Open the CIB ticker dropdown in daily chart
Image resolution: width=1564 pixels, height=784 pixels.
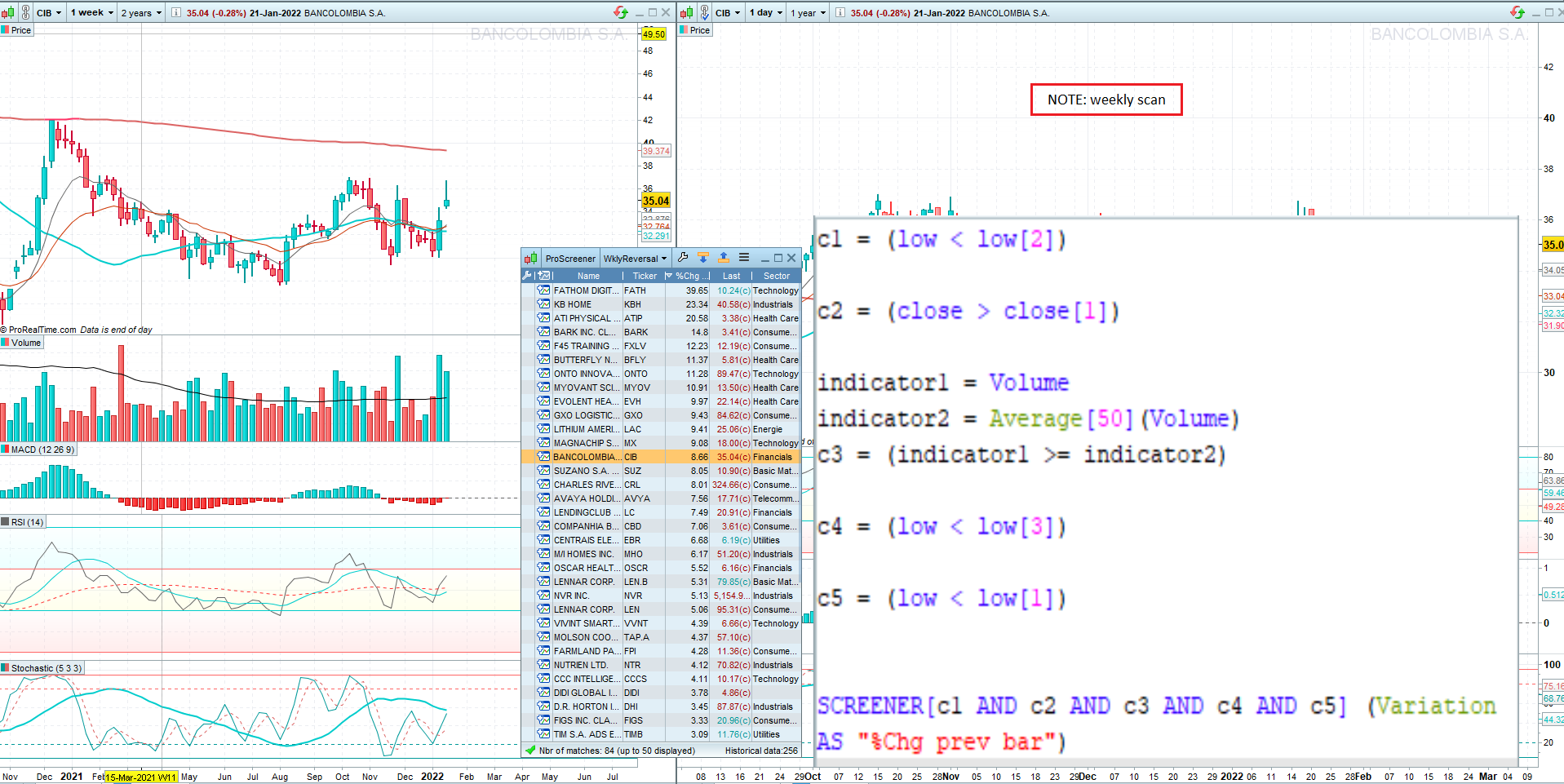tap(728, 12)
